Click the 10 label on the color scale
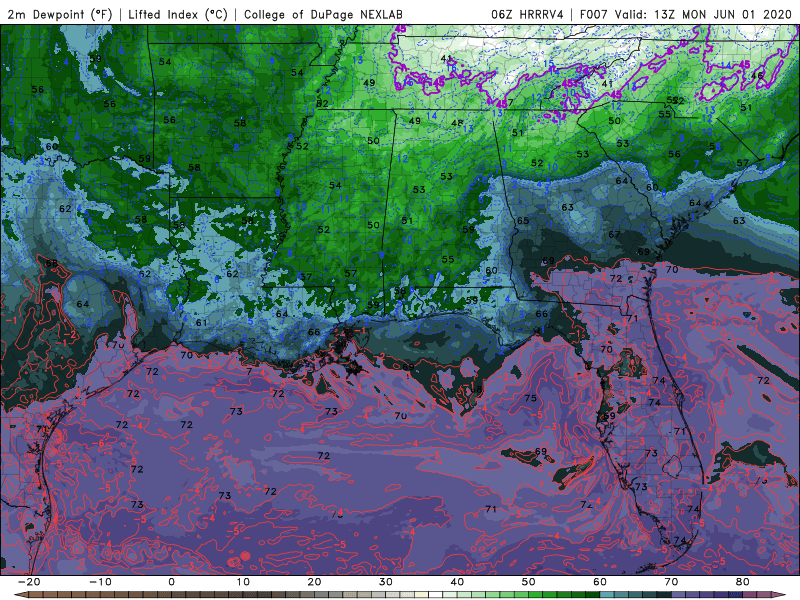This screenshot has height=600, width=800. point(243,582)
